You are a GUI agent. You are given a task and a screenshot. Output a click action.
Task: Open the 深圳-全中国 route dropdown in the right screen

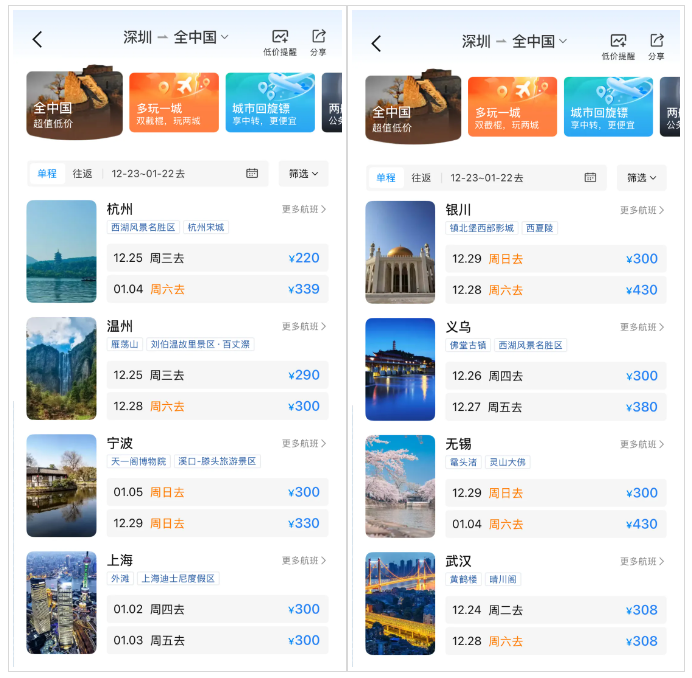(514, 41)
